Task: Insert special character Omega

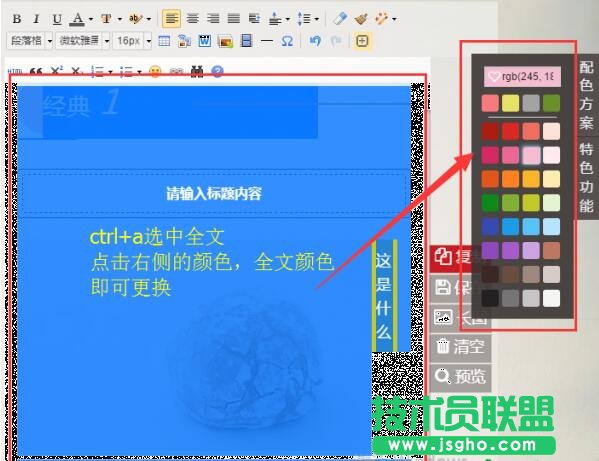Action: [x=287, y=41]
